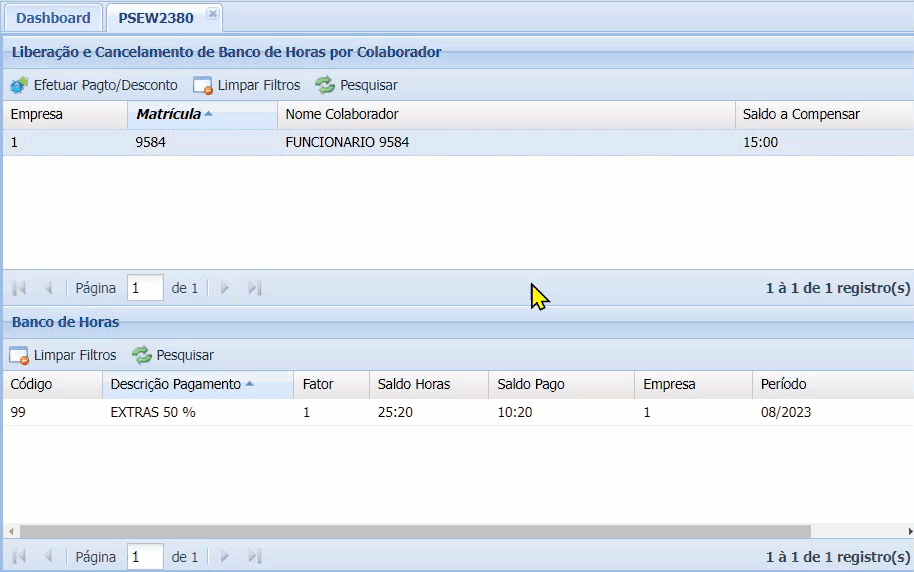Viewport: 914px width, 572px height.
Task: Go to last page in top pager
Action: (255, 288)
